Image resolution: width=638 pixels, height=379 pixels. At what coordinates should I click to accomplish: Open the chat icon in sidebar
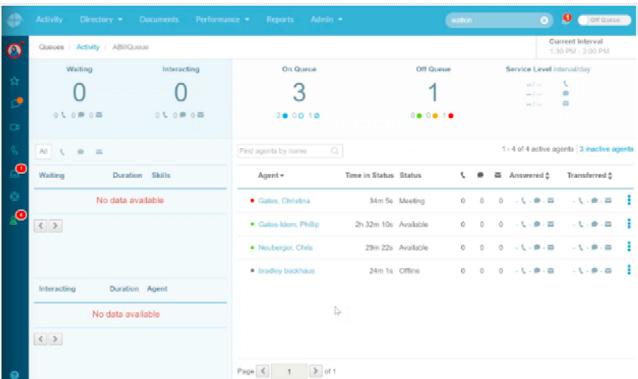pos(15,103)
